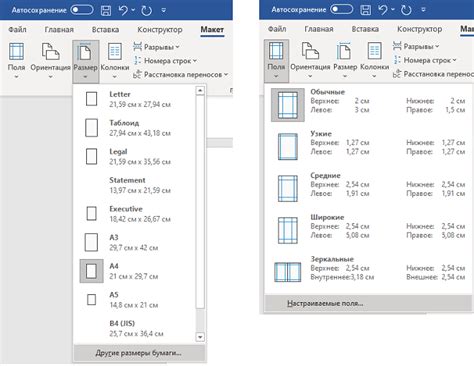Switch to Вставка tab in left window
Screen dimensions: 474x366
(x=105, y=30)
